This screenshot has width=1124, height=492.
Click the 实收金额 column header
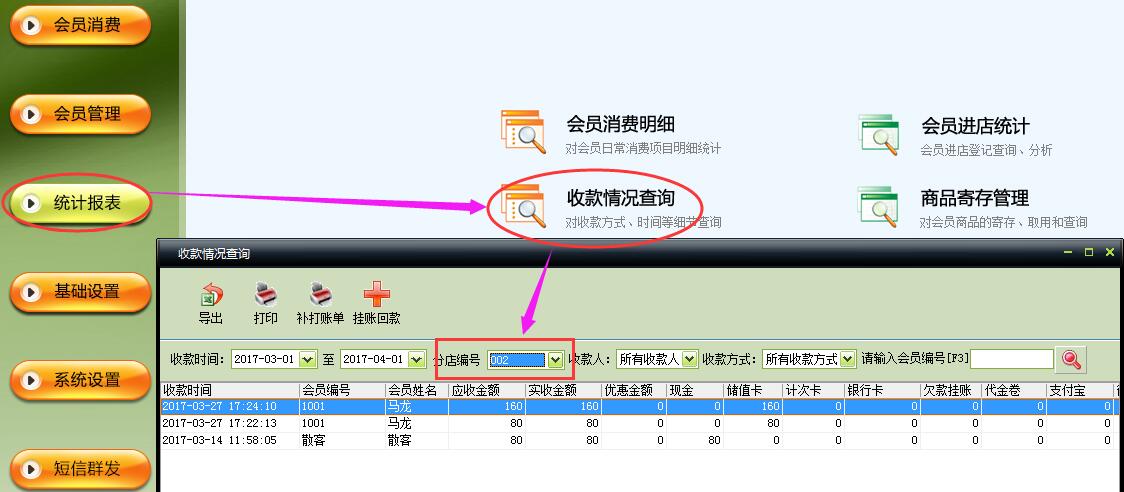pyautogui.click(x=563, y=390)
